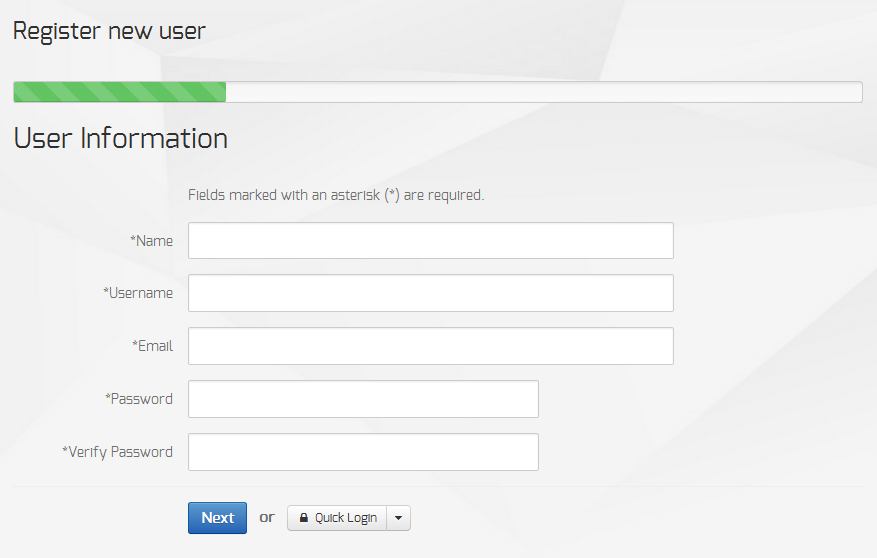This screenshot has height=558, width=877.
Task: Select the Quick Login button
Action: (337, 518)
